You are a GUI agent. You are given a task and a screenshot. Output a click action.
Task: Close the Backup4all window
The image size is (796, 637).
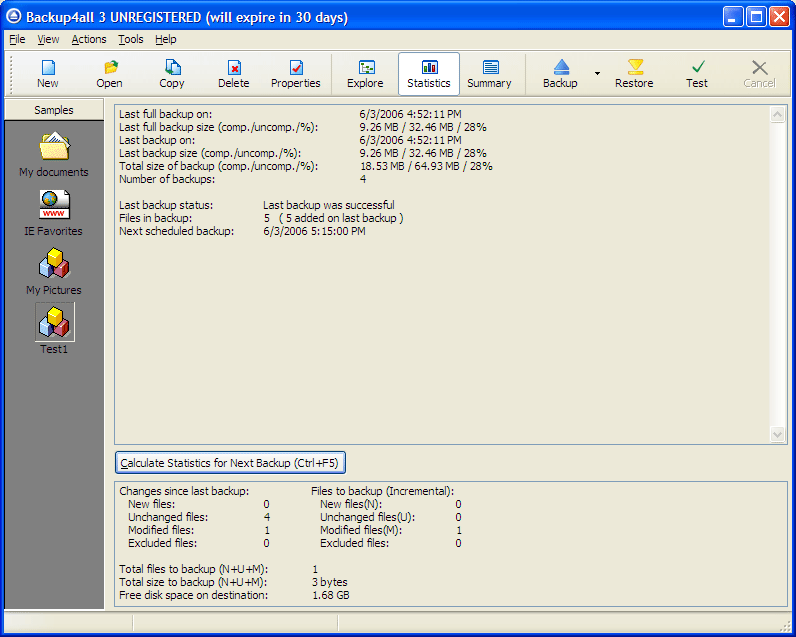coord(779,17)
